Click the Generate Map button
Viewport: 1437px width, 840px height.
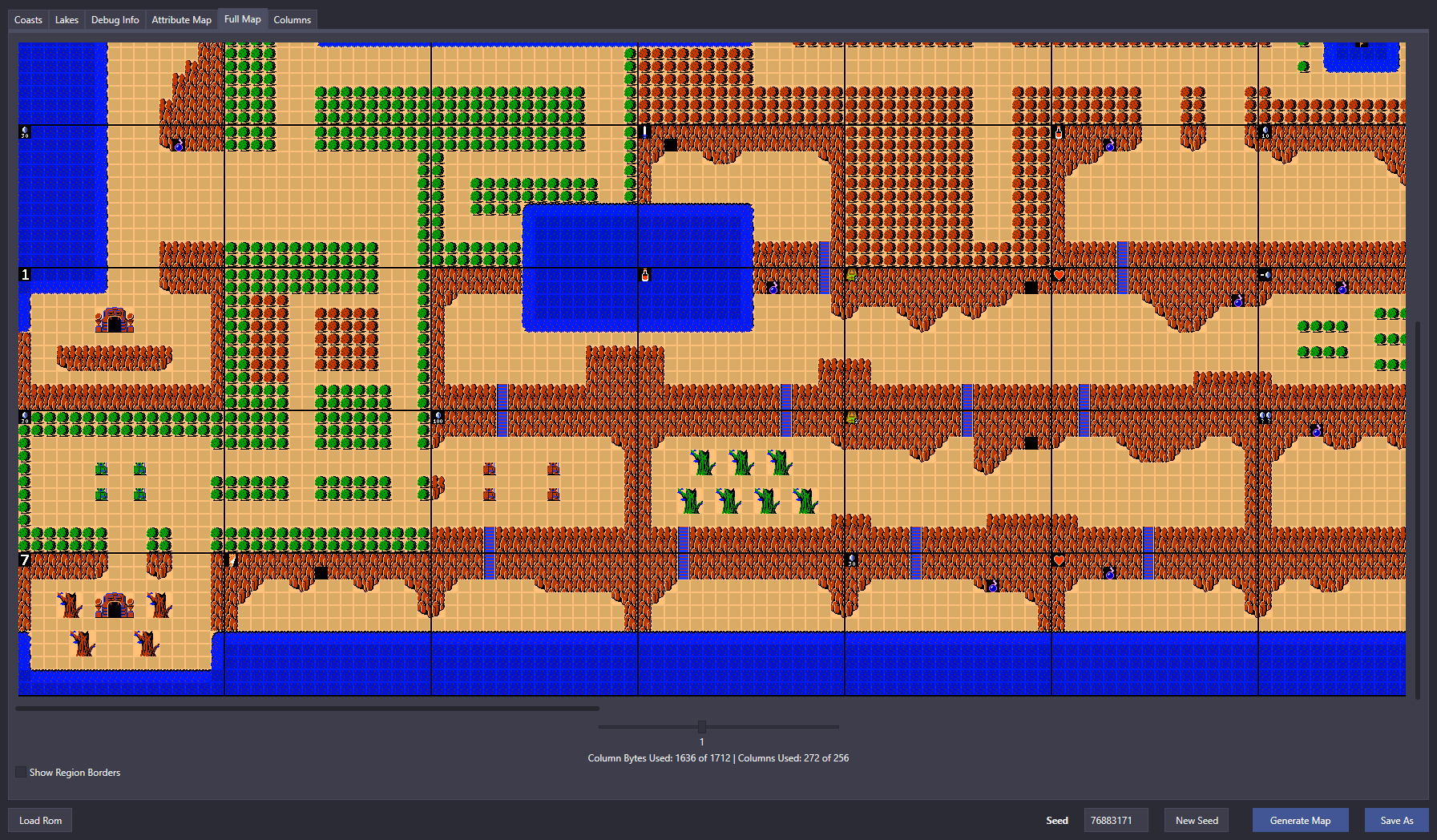pyautogui.click(x=1300, y=820)
